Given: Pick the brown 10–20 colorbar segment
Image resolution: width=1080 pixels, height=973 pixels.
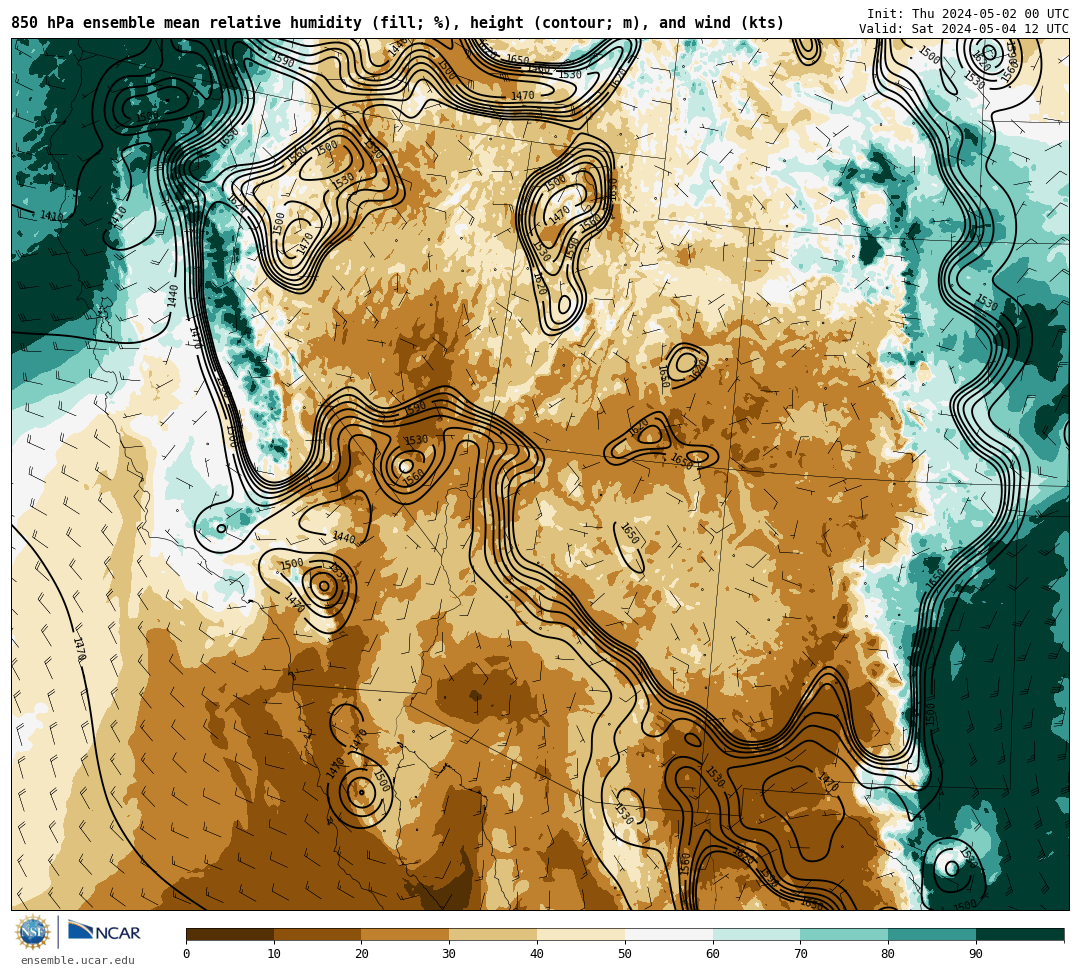Looking at the screenshot, I should (x=318, y=934).
